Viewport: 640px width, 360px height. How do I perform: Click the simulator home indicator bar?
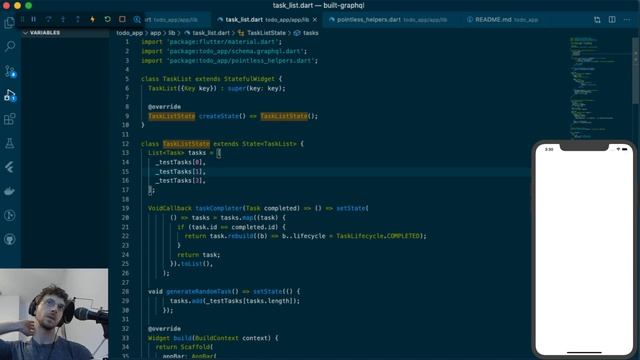click(584, 352)
